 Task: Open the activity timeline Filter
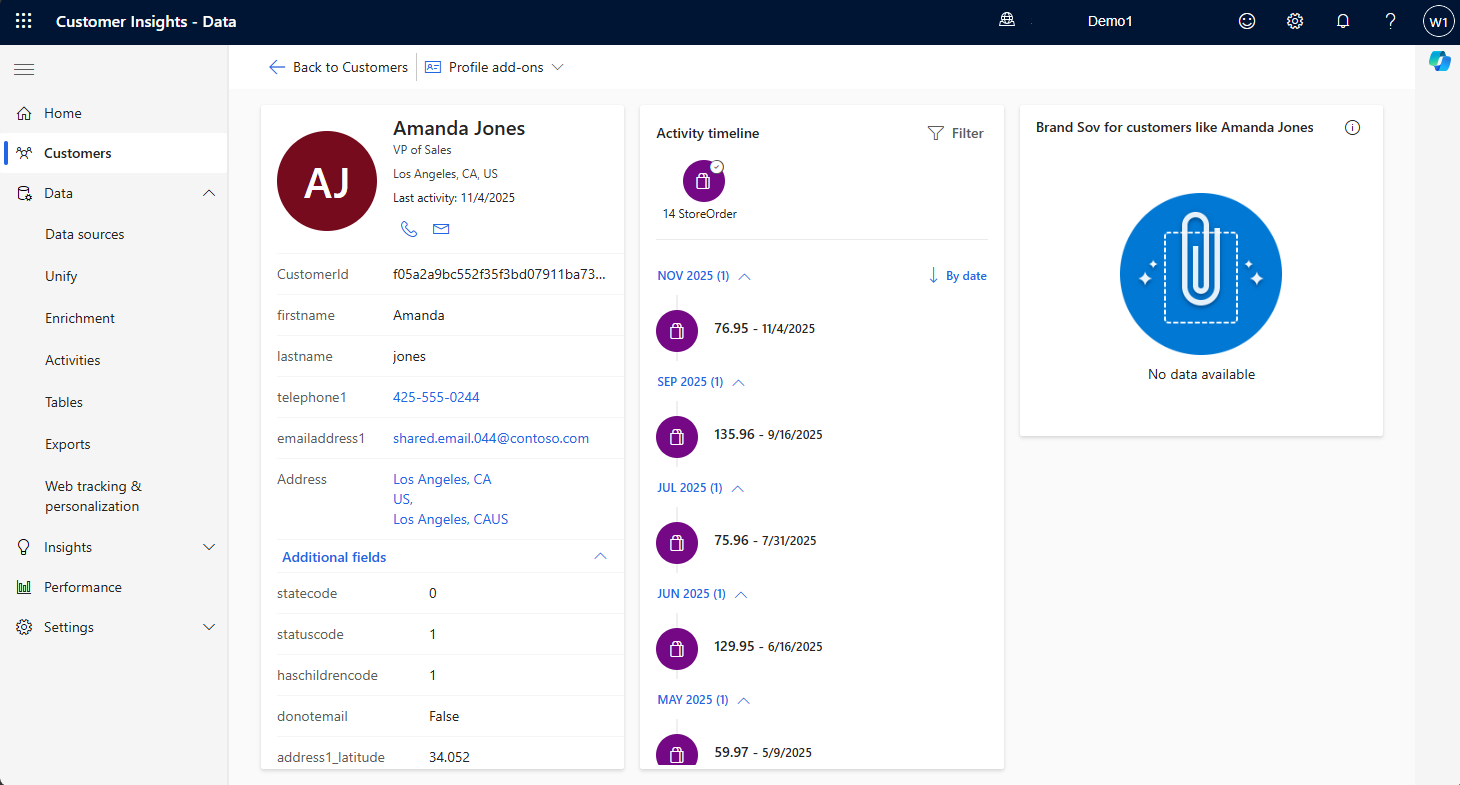pyautogui.click(x=956, y=133)
